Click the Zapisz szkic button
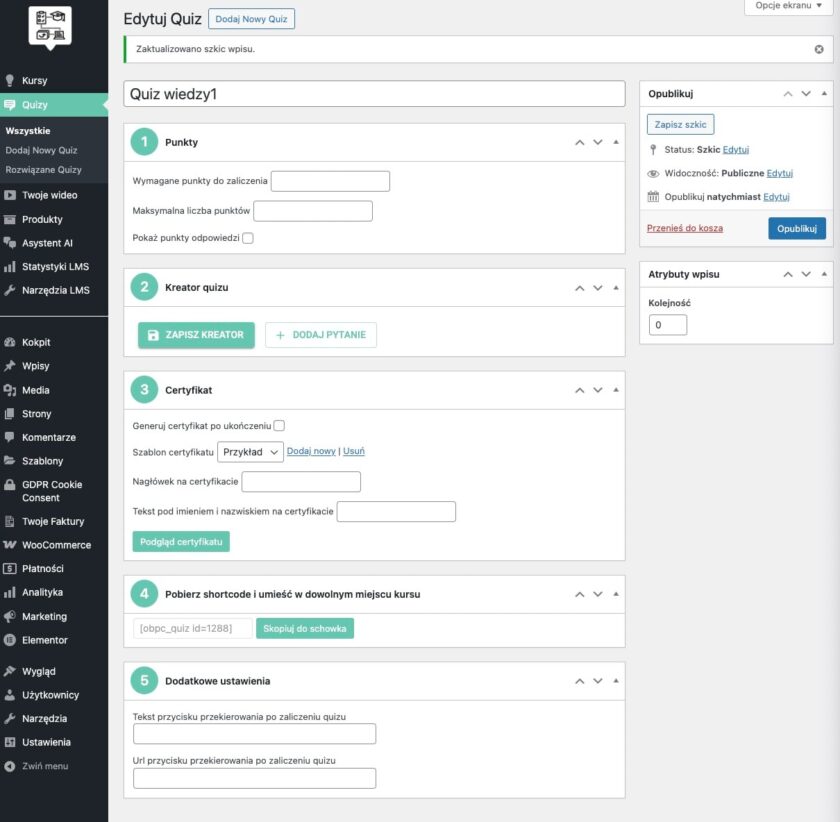This screenshot has width=840, height=822. pyautogui.click(x=681, y=124)
